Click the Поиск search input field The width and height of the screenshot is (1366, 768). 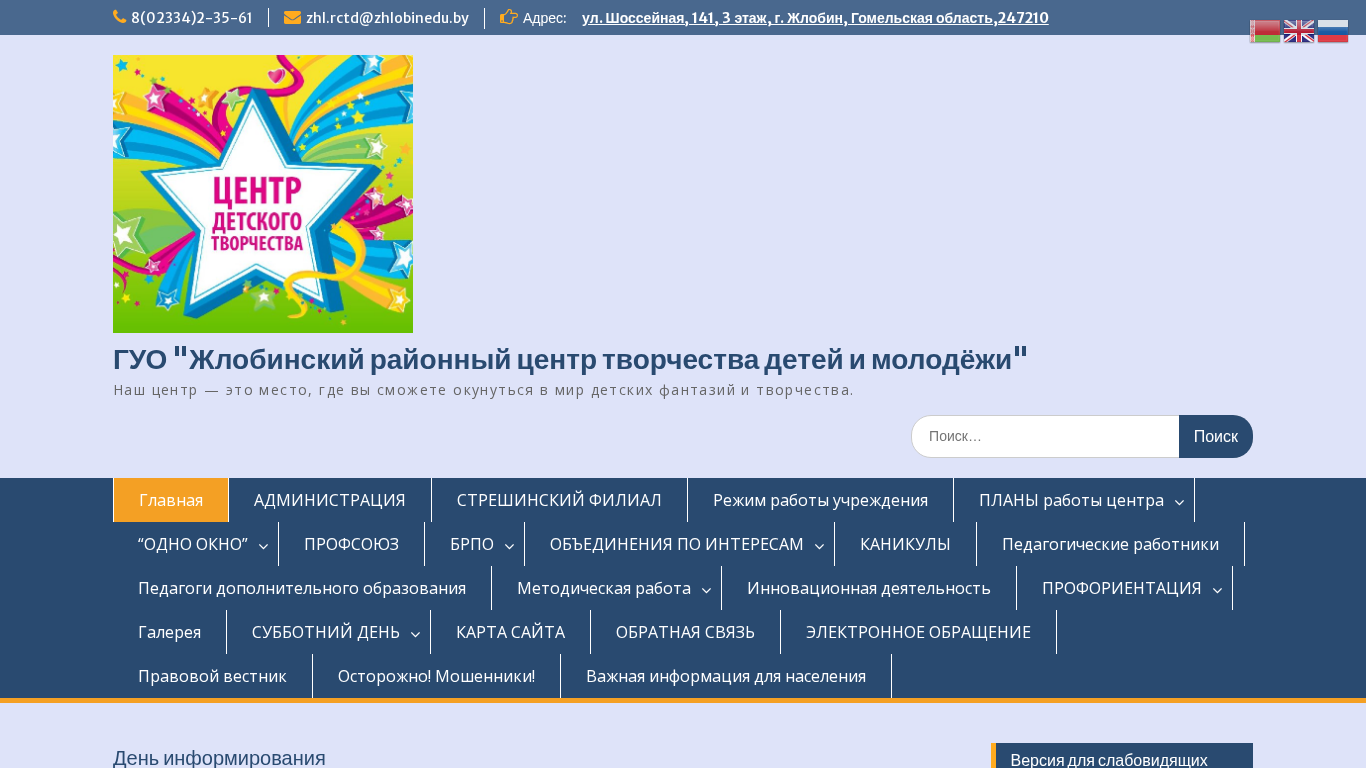[x=1045, y=437]
